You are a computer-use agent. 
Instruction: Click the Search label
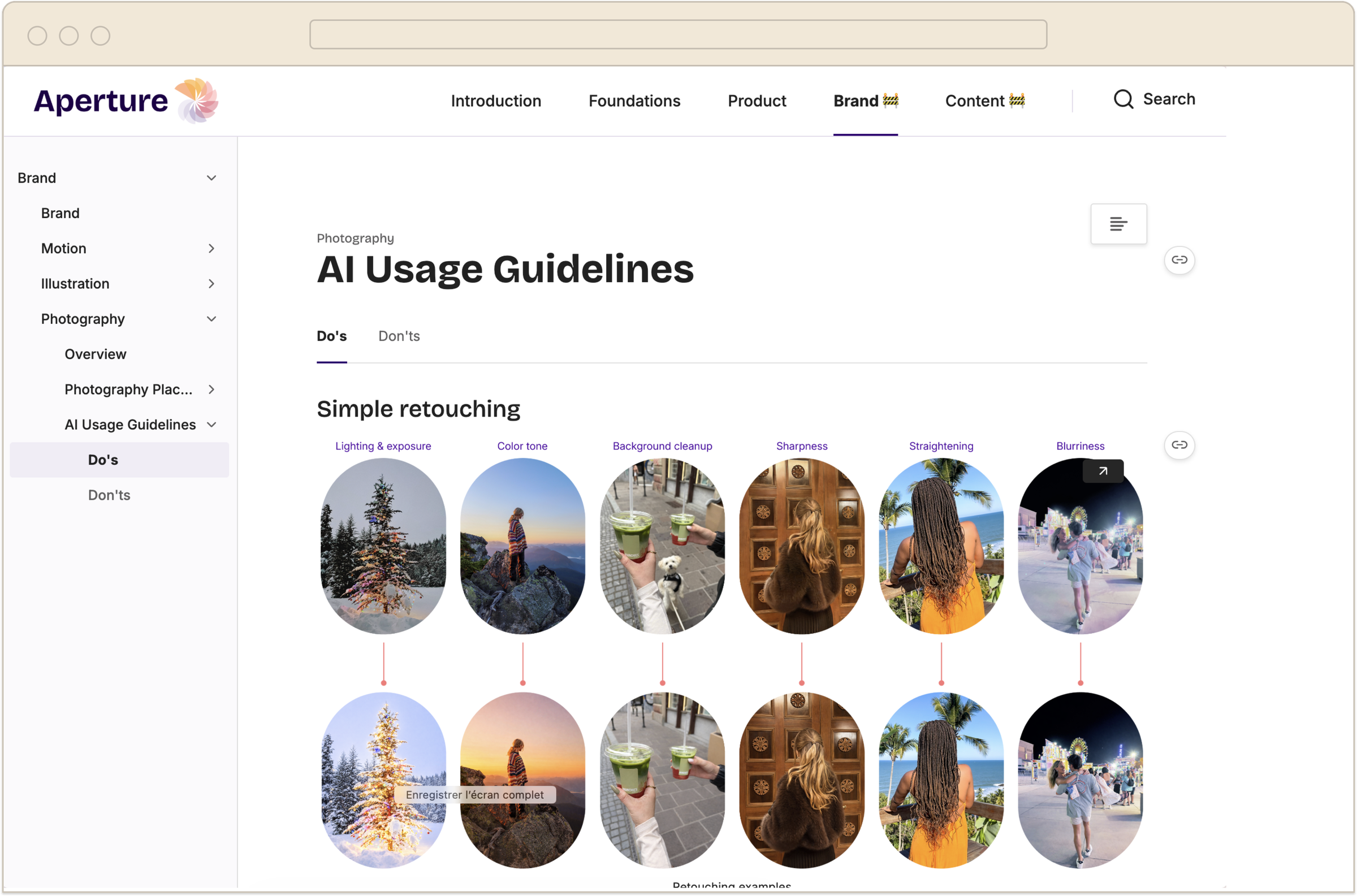point(1169,99)
